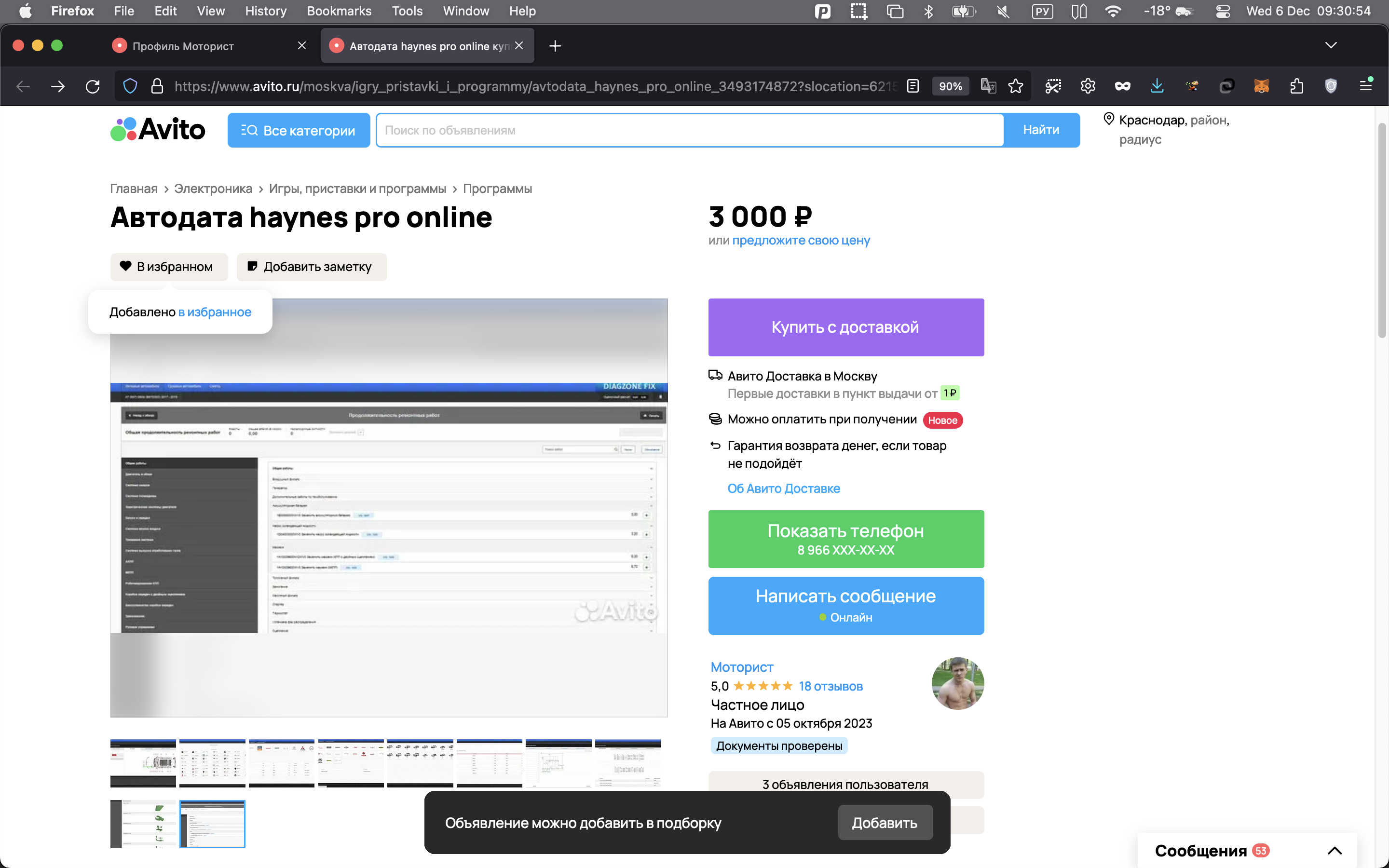1389x868 pixels.
Task: Open the MetaMask fox extension
Action: pyautogui.click(x=1261, y=86)
